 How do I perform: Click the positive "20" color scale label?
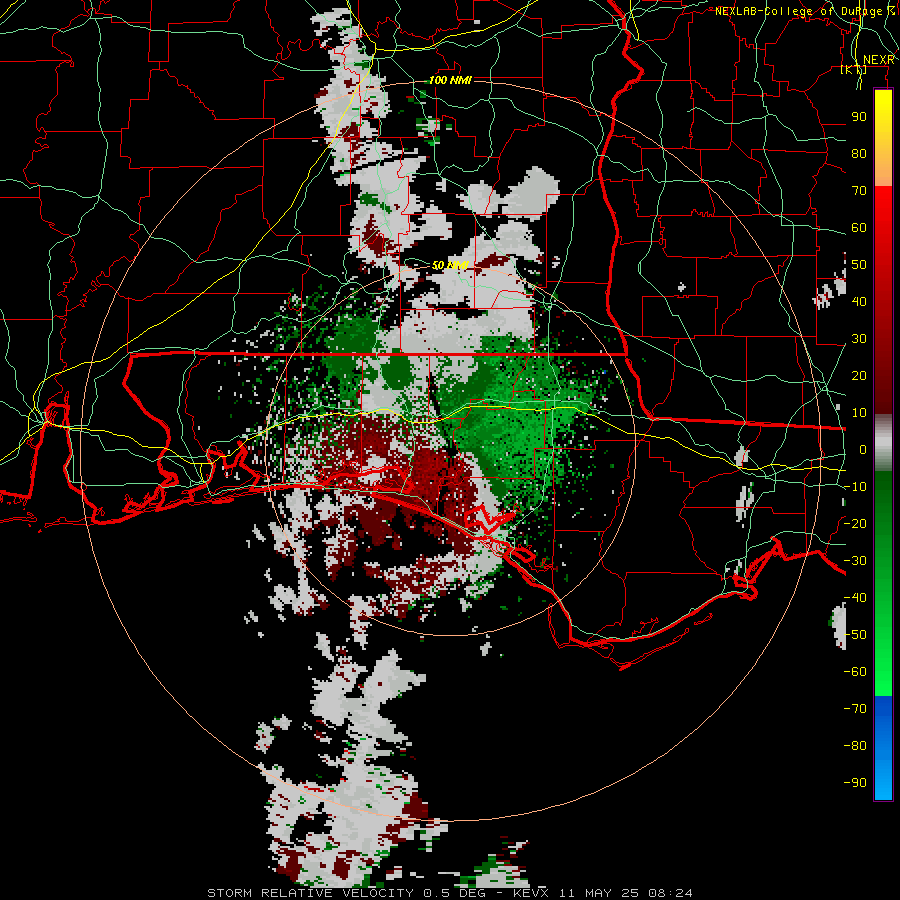(x=859, y=376)
